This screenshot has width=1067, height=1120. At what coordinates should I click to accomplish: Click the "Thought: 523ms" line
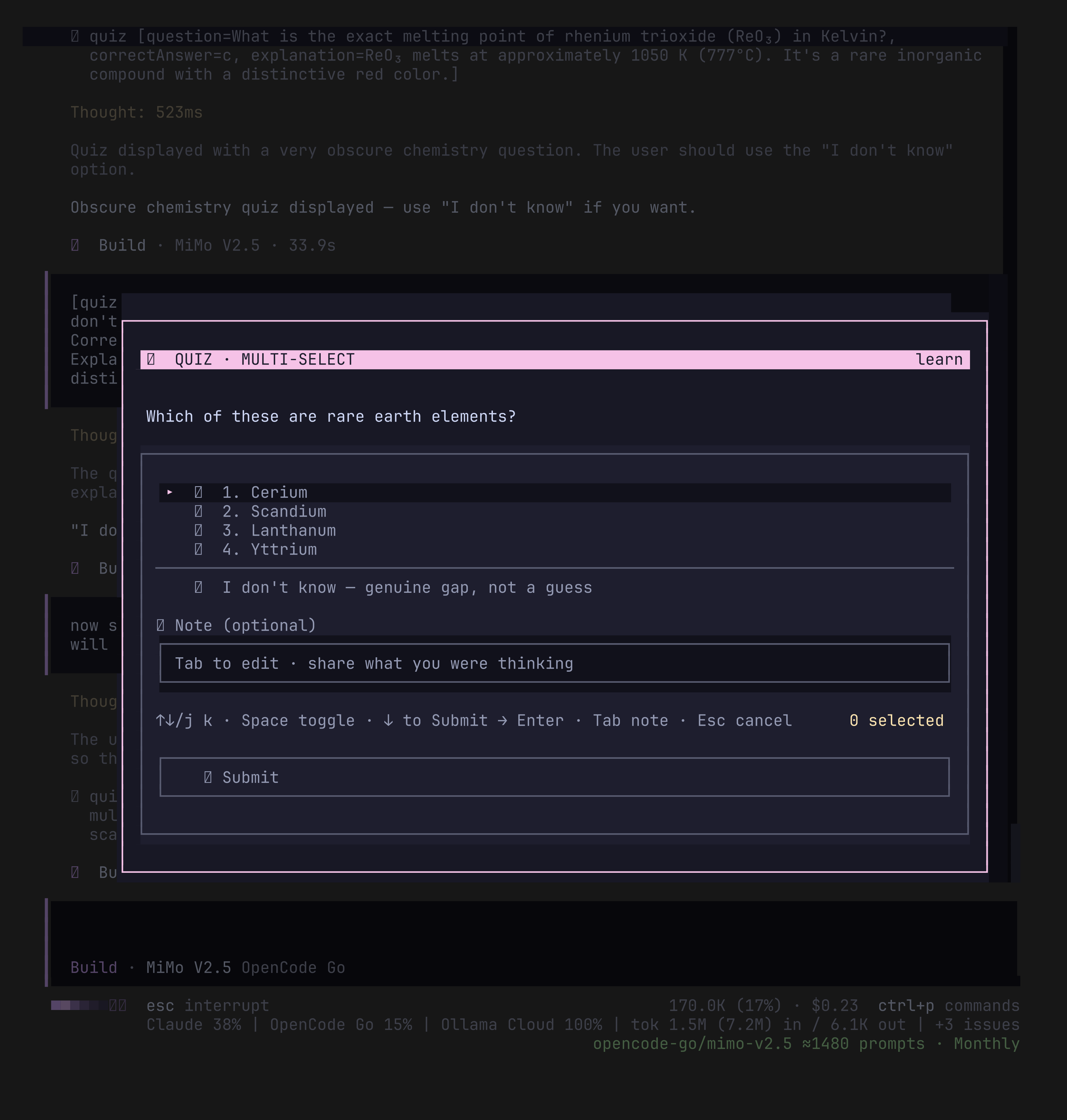pyautogui.click(x=137, y=113)
